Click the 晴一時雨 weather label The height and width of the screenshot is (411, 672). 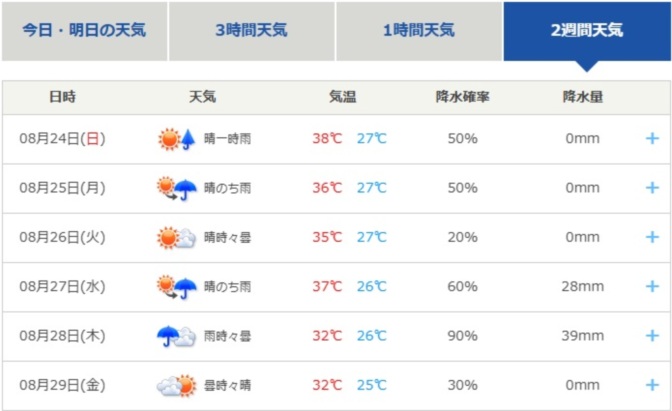point(227,139)
